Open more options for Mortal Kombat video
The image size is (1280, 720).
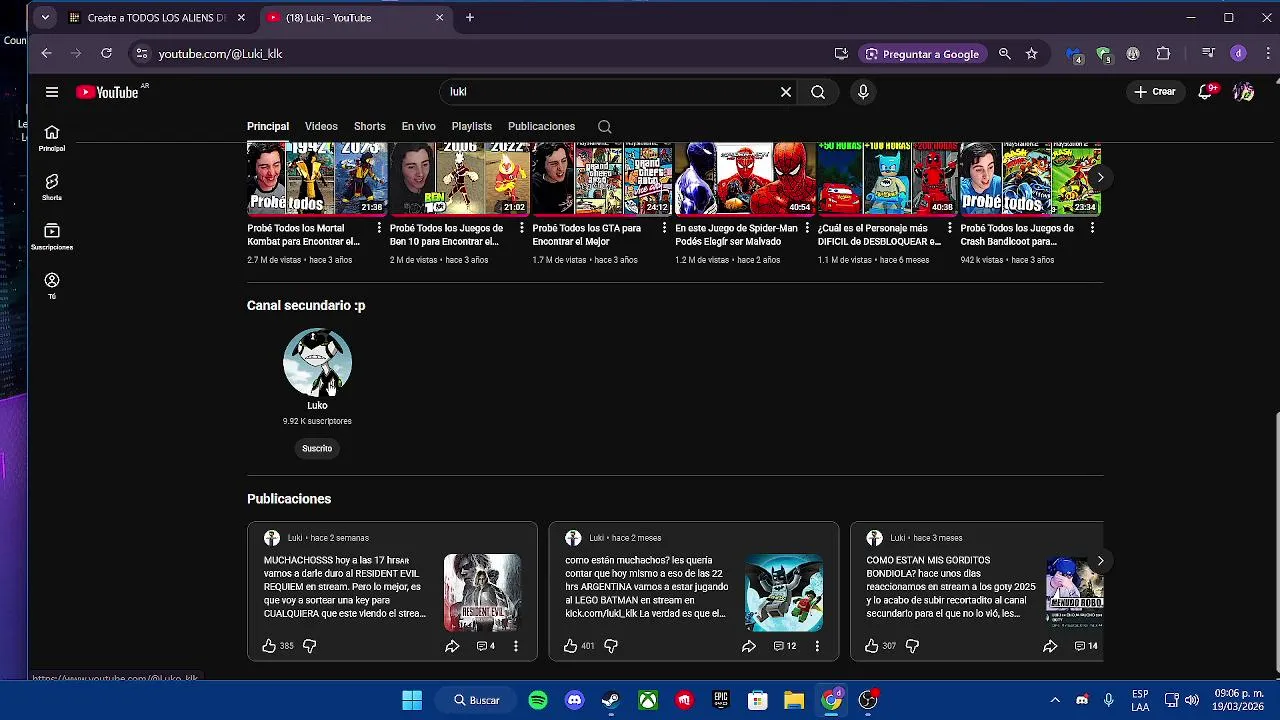point(379,228)
